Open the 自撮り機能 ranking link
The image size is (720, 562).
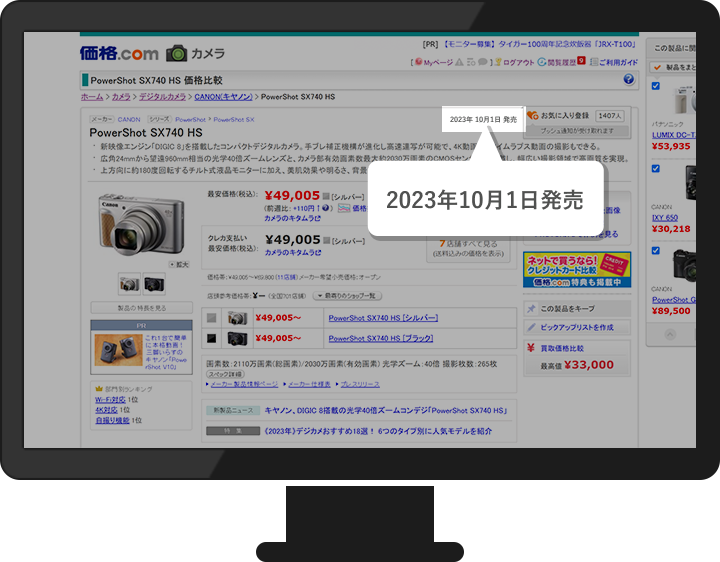click(x=112, y=421)
